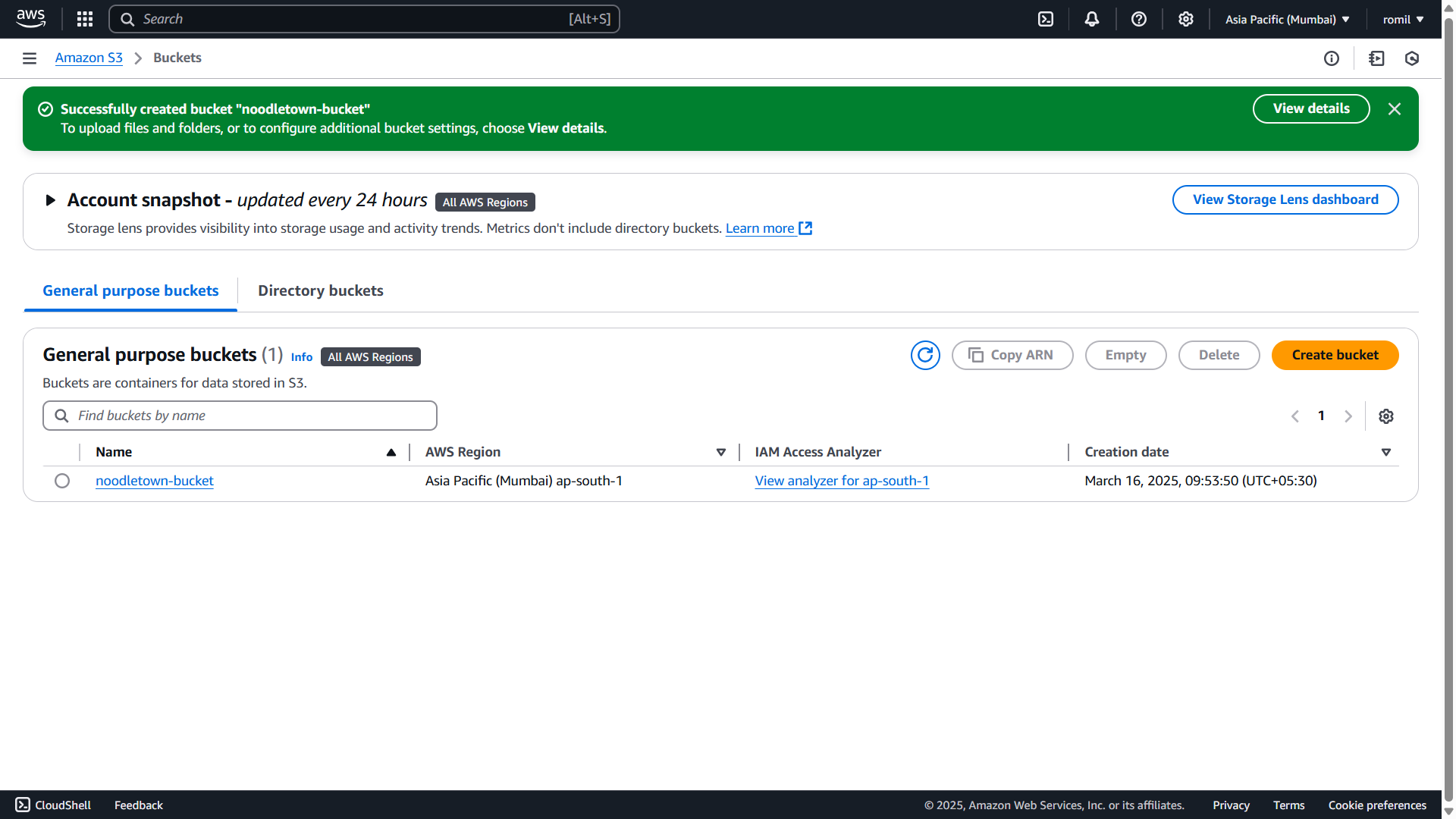Click Amazon S3 breadcrumb link
The image size is (1456, 819).
pyautogui.click(x=89, y=58)
